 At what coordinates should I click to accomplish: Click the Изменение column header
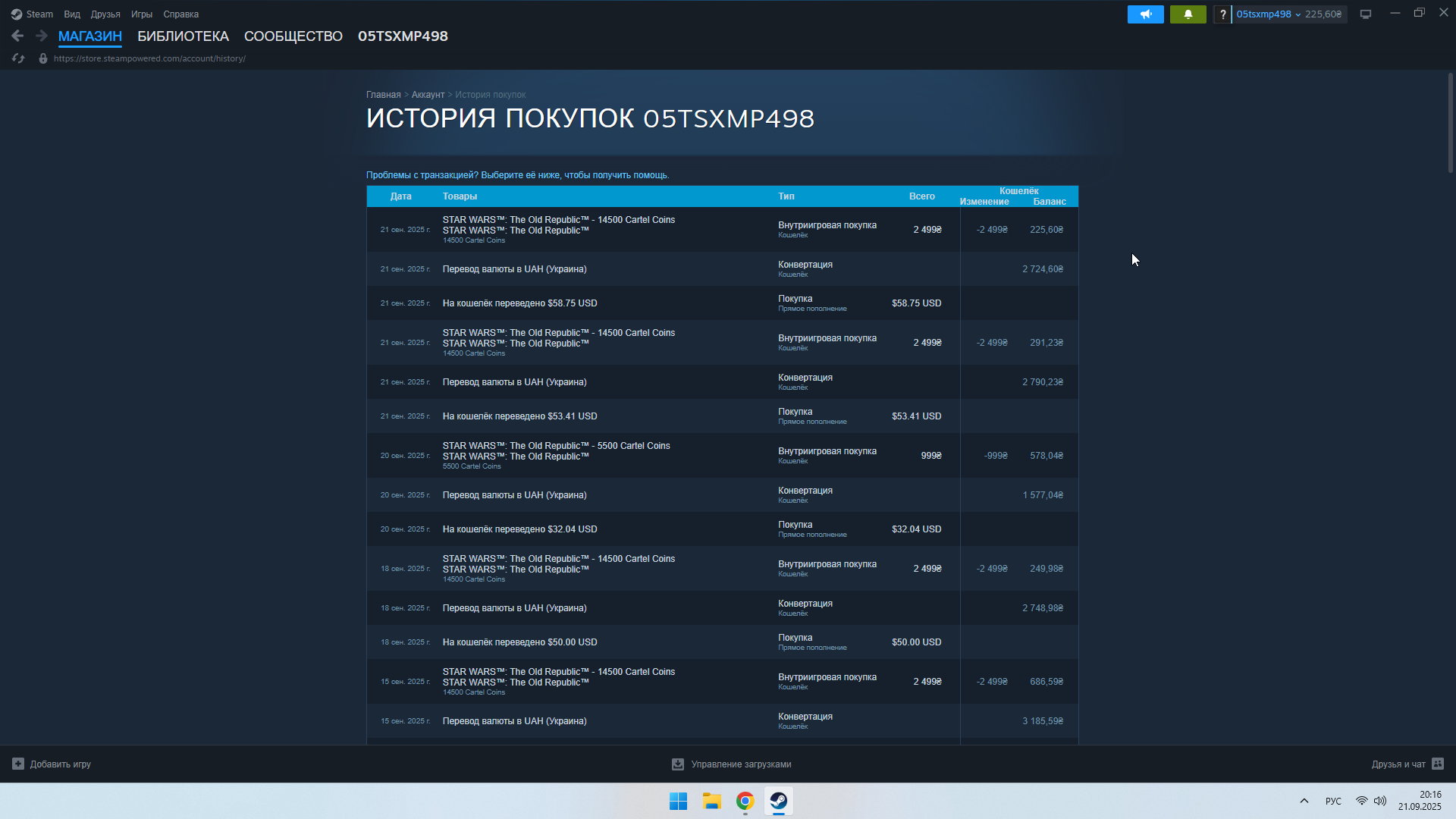[984, 202]
